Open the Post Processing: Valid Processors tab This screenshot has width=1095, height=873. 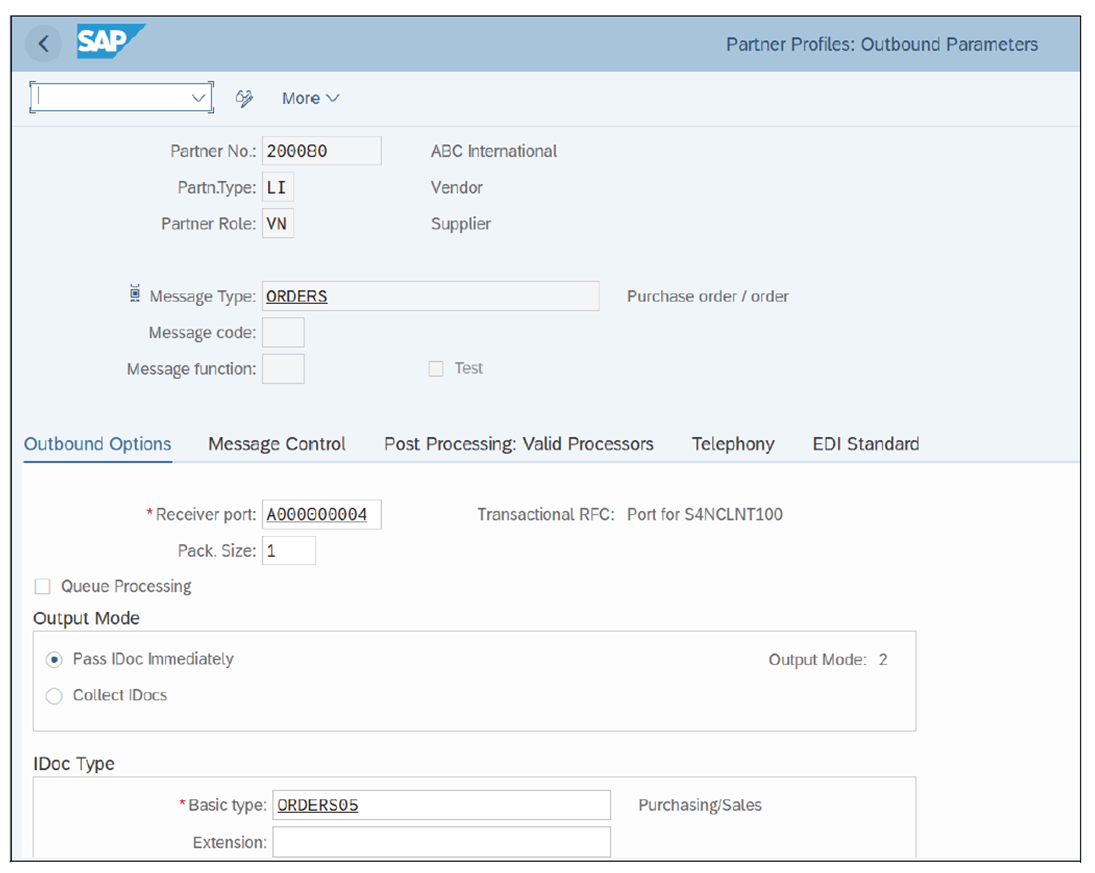(518, 444)
